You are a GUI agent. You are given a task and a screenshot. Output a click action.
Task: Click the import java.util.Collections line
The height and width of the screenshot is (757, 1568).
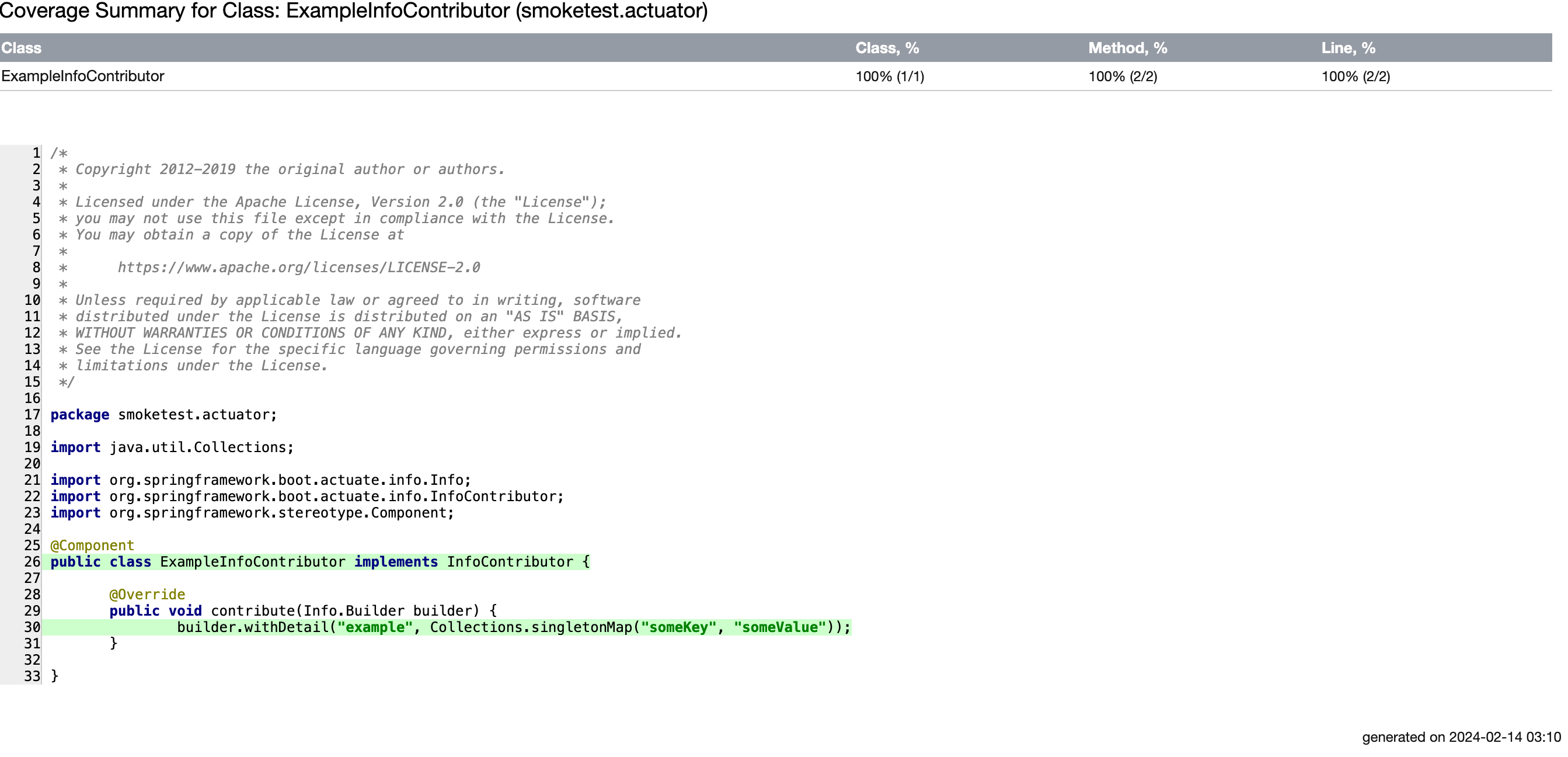point(172,447)
